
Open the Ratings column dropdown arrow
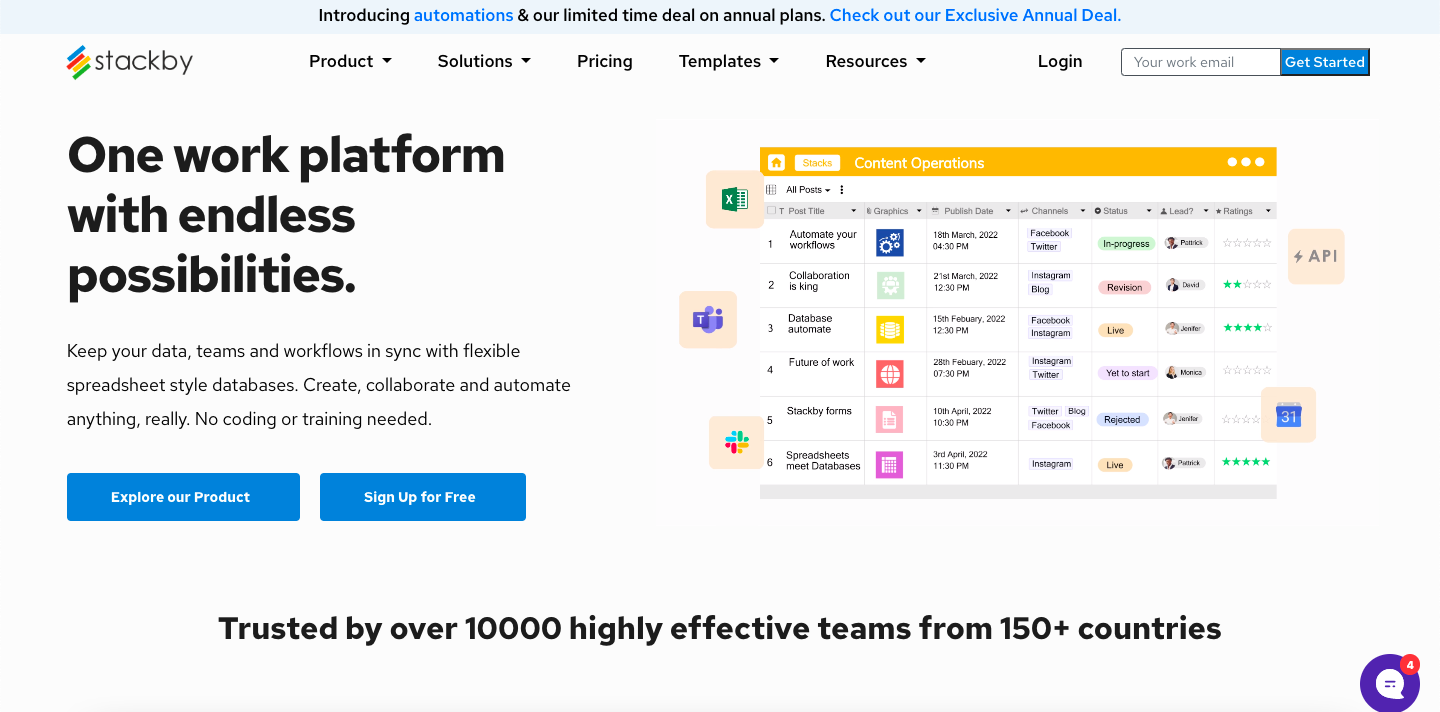(1268, 211)
